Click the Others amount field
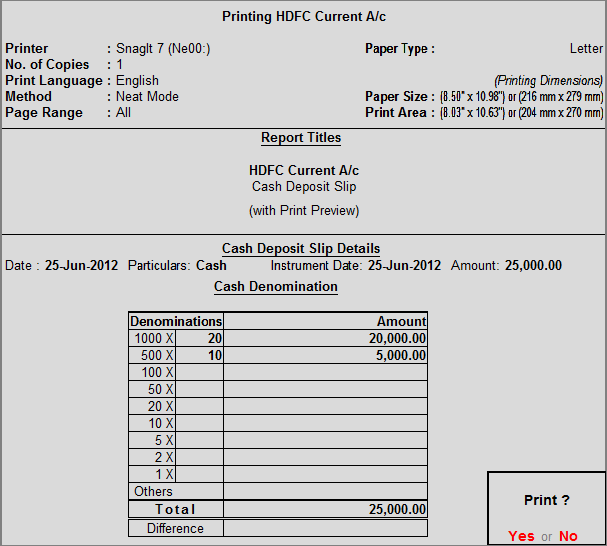This screenshot has width=607, height=546. pos(326,491)
